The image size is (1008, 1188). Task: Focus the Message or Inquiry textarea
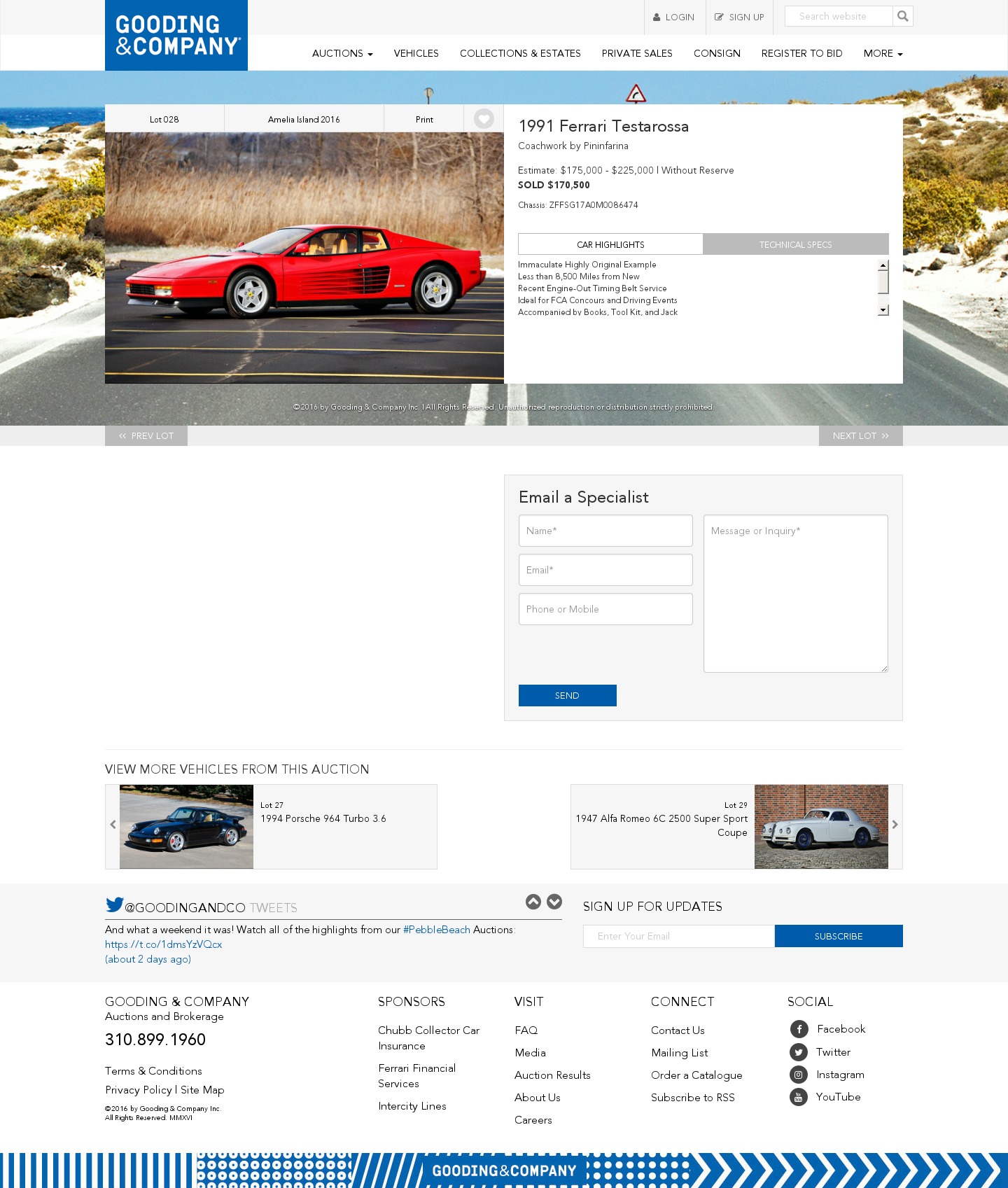(796, 594)
